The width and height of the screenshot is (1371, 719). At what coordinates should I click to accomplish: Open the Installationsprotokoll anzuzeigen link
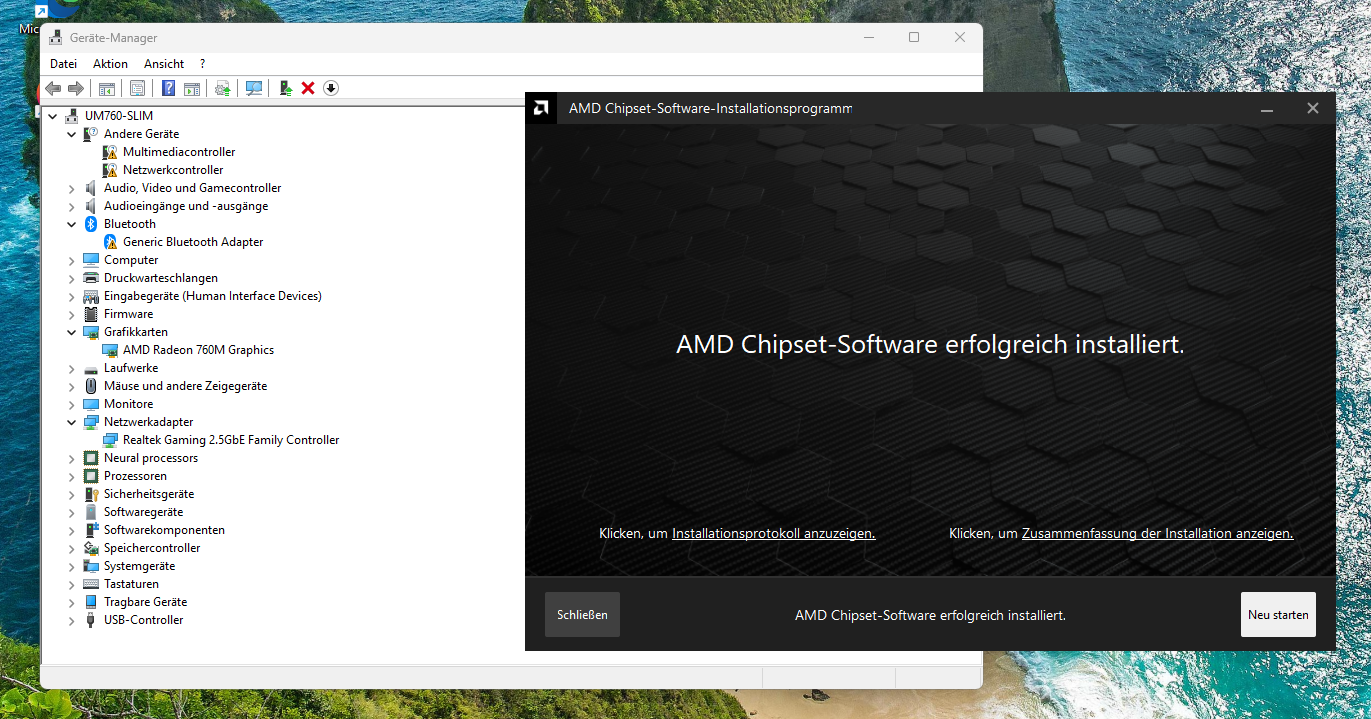click(x=773, y=534)
